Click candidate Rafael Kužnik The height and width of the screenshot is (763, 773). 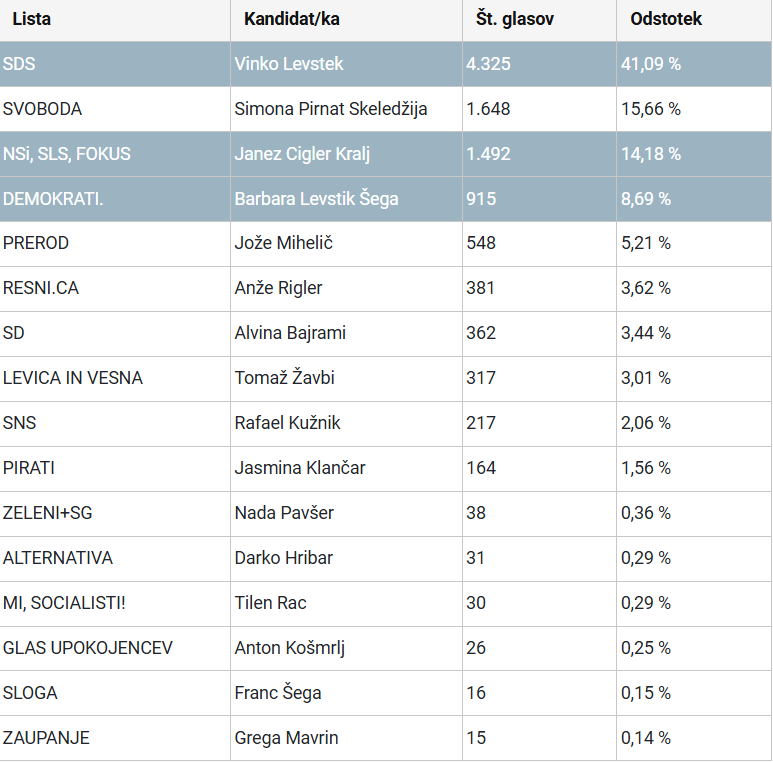[x=287, y=423]
